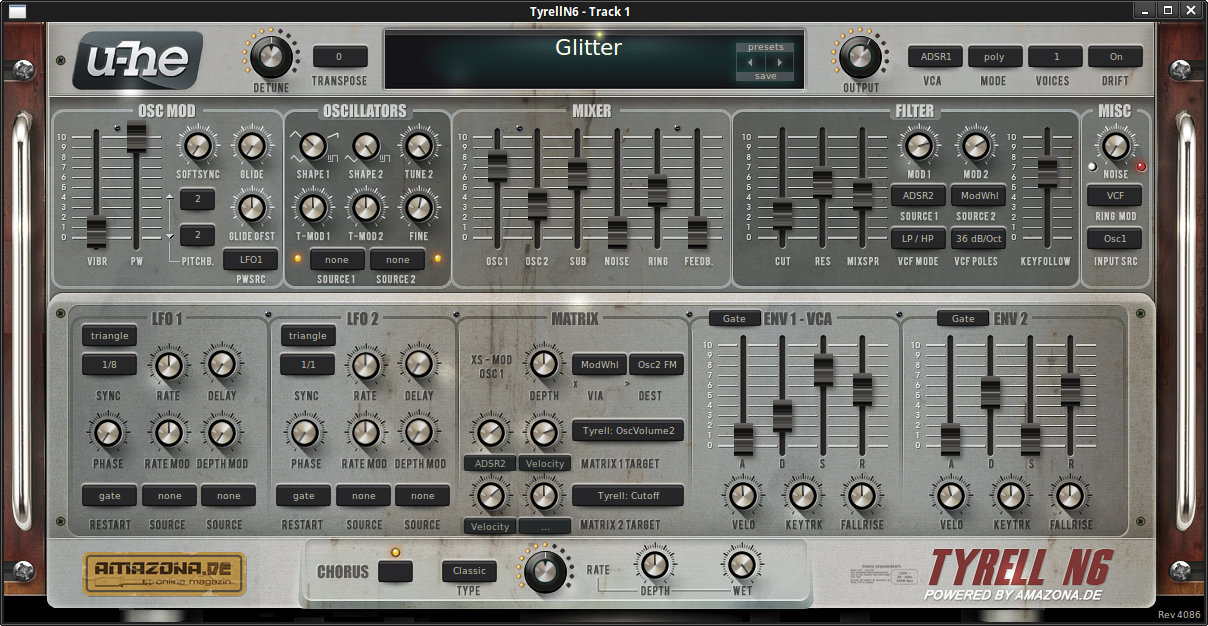Click the ENV 1 VELO knob
The image size is (1208, 626).
[742, 495]
